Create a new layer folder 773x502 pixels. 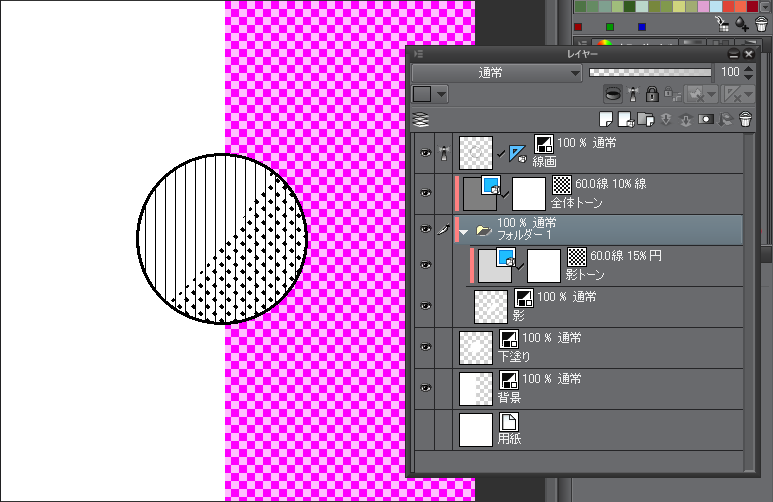tap(646, 120)
